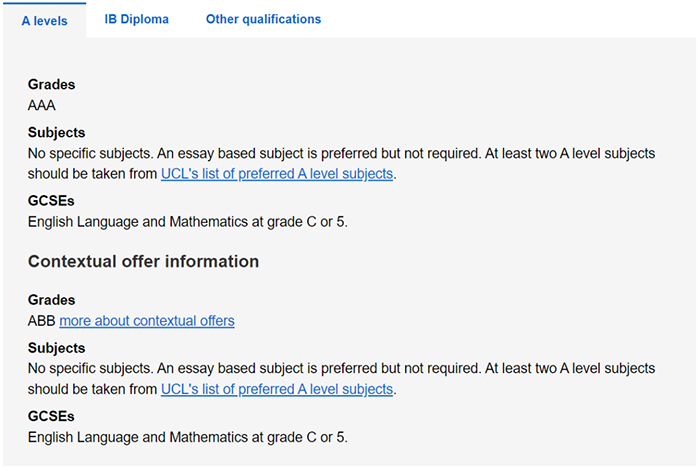Click the first Grades heading above AAA
This screenshot has width=700, height=471.
(51, 85)
